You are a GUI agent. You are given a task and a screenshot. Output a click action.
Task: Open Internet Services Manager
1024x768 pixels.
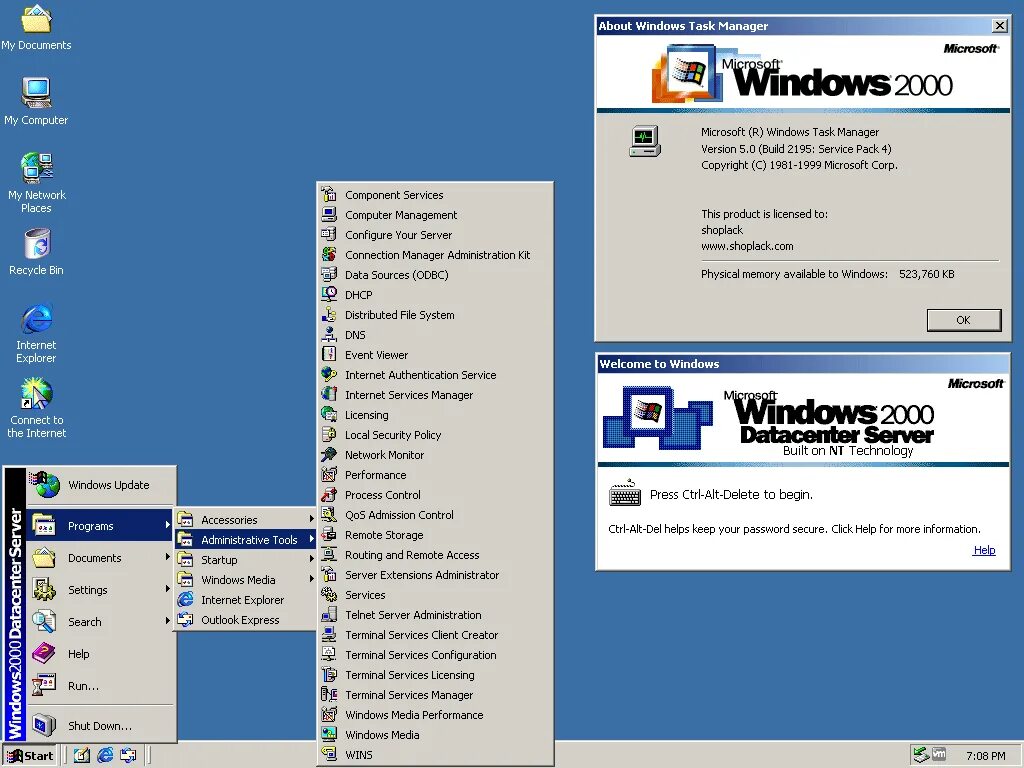coord(435,394)
